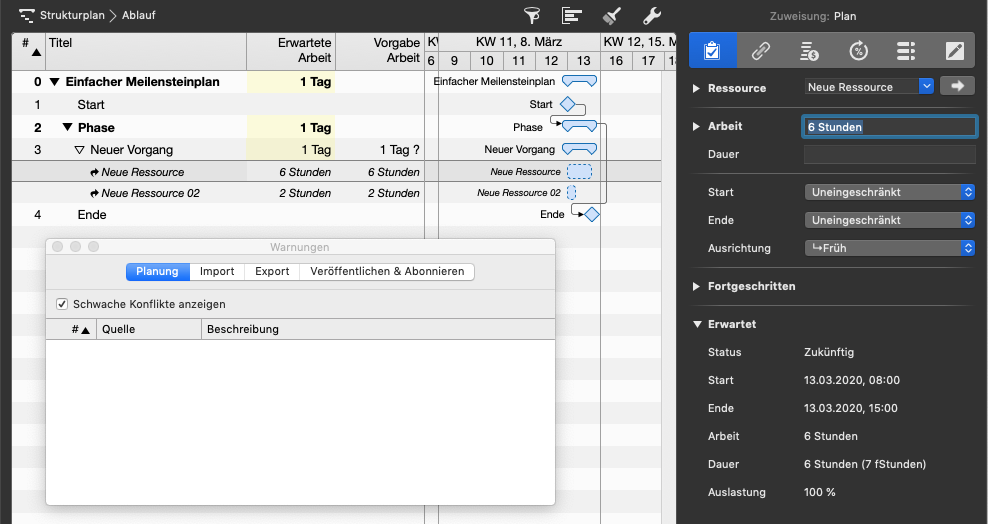Screen dimensions: 988x524
Task: Click the Ablauf breadcrumb item
Action: click(x=139, y=15)
